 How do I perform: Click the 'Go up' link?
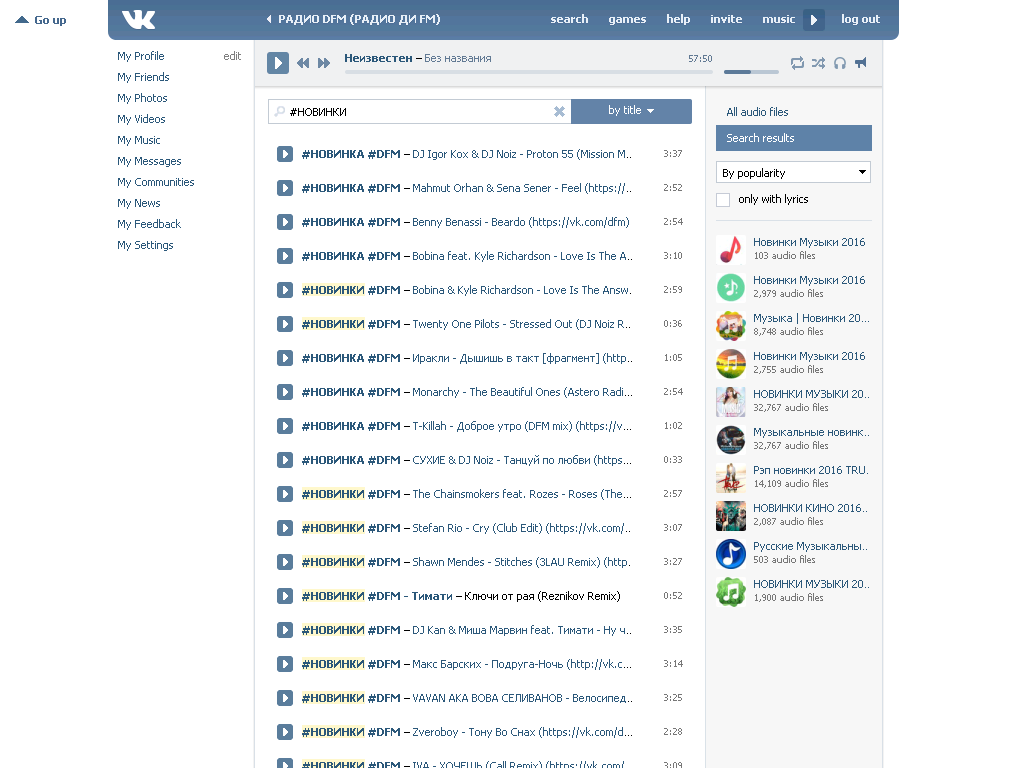(40, 20)
